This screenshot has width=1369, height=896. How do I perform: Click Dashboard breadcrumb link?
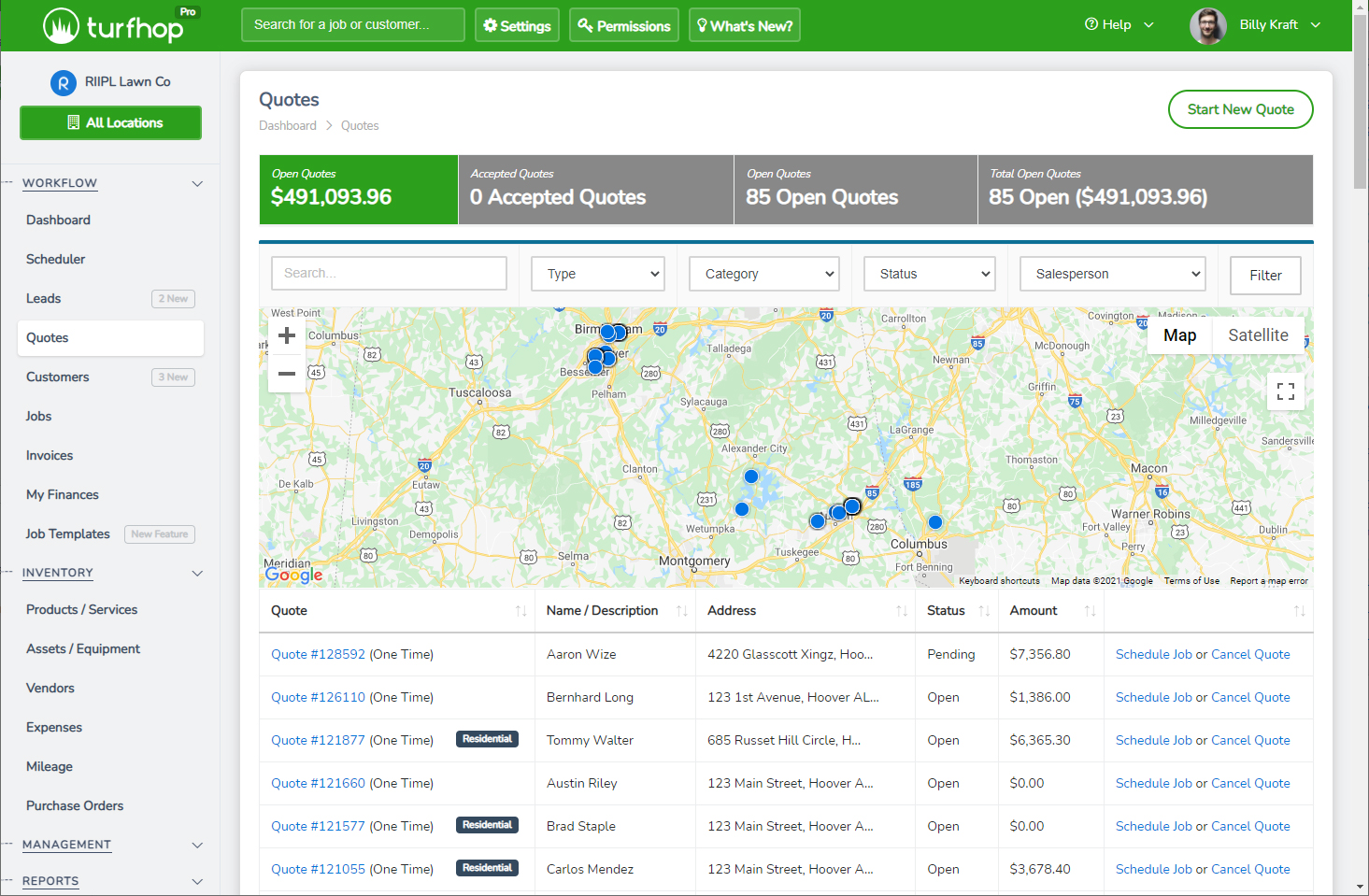[x=288, y=126]
